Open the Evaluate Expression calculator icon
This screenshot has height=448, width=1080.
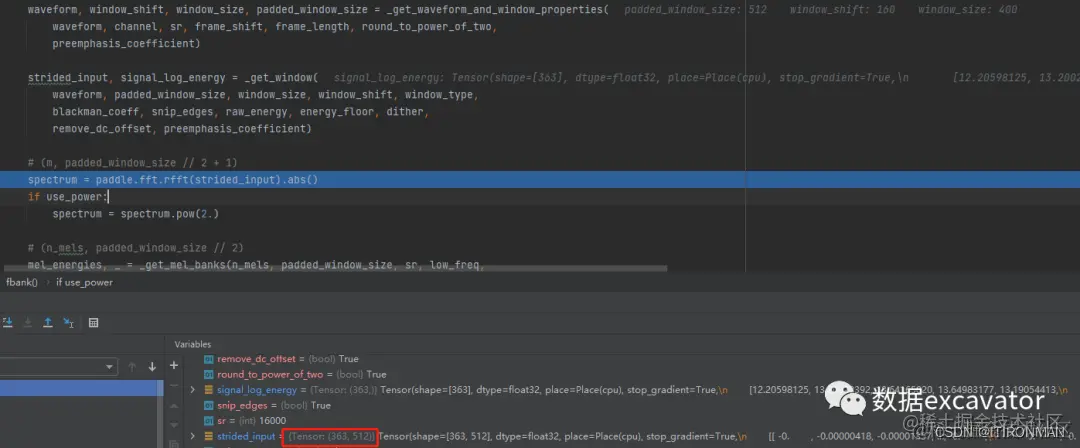[x=94, y=323]
